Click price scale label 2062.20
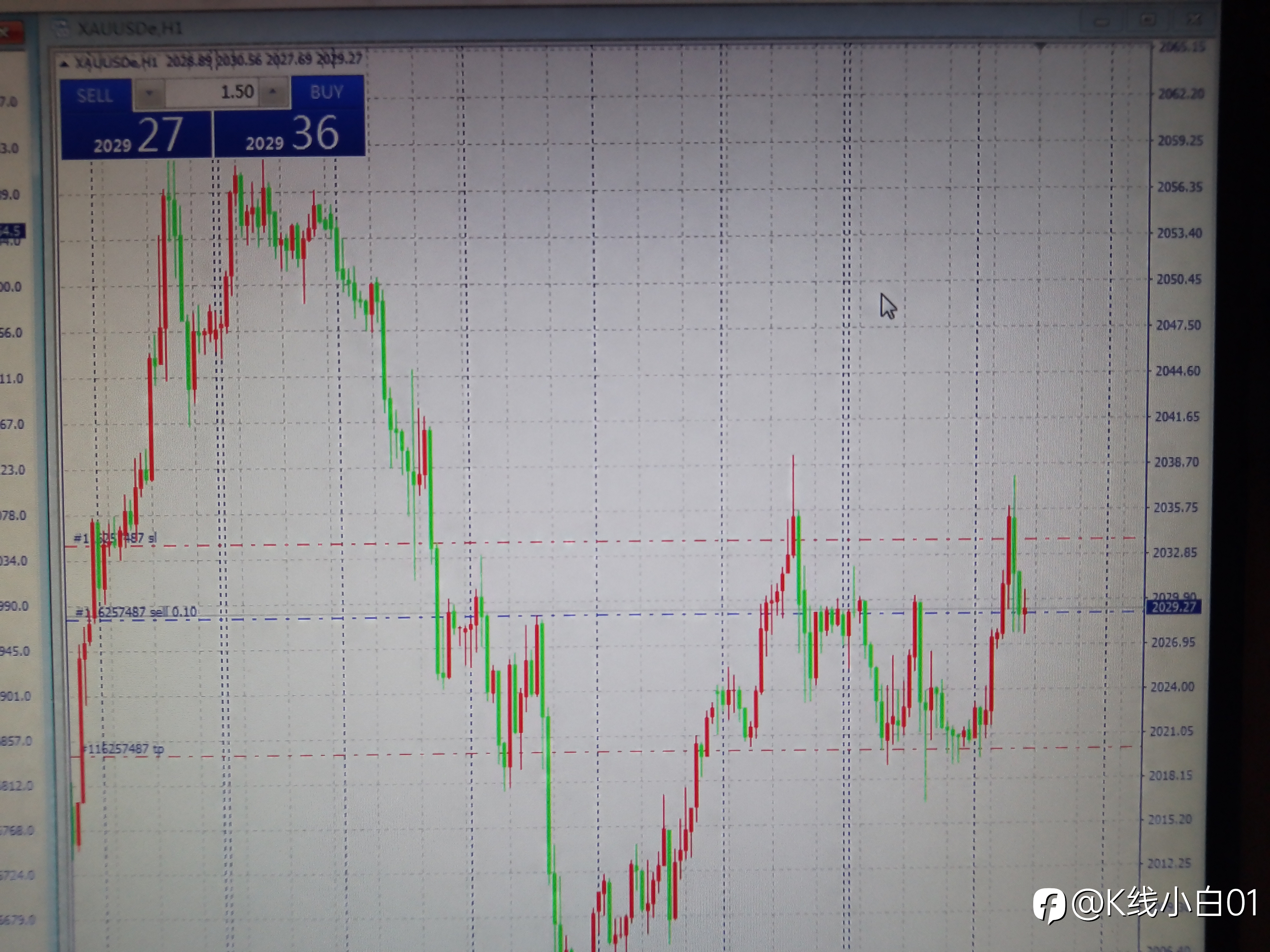The image size is (1270, 952). pos(1181,94)
